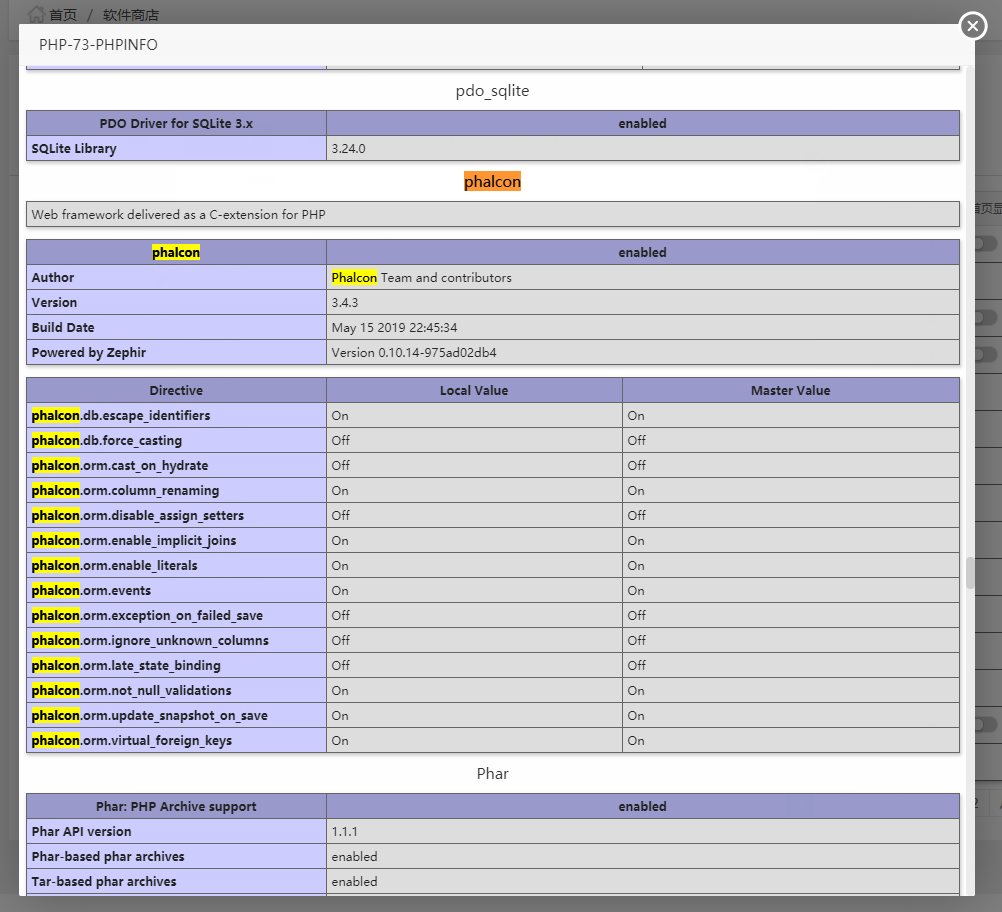This screenshot has height=912, width=1002.
Task: Click the Tar-based phar archives row label
Action: 104,881
